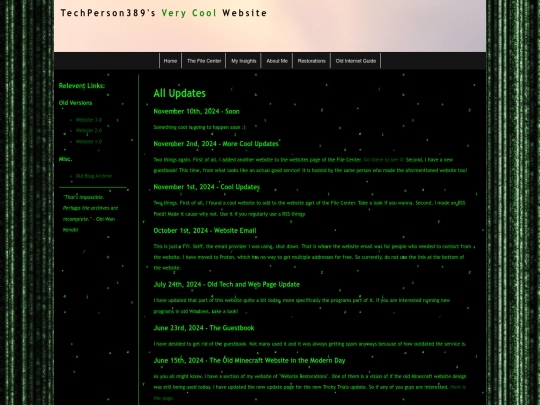Click the 'Misc.' sidebar heading
The height and width of the screenshot is (405, 540).
pos(65,159)
